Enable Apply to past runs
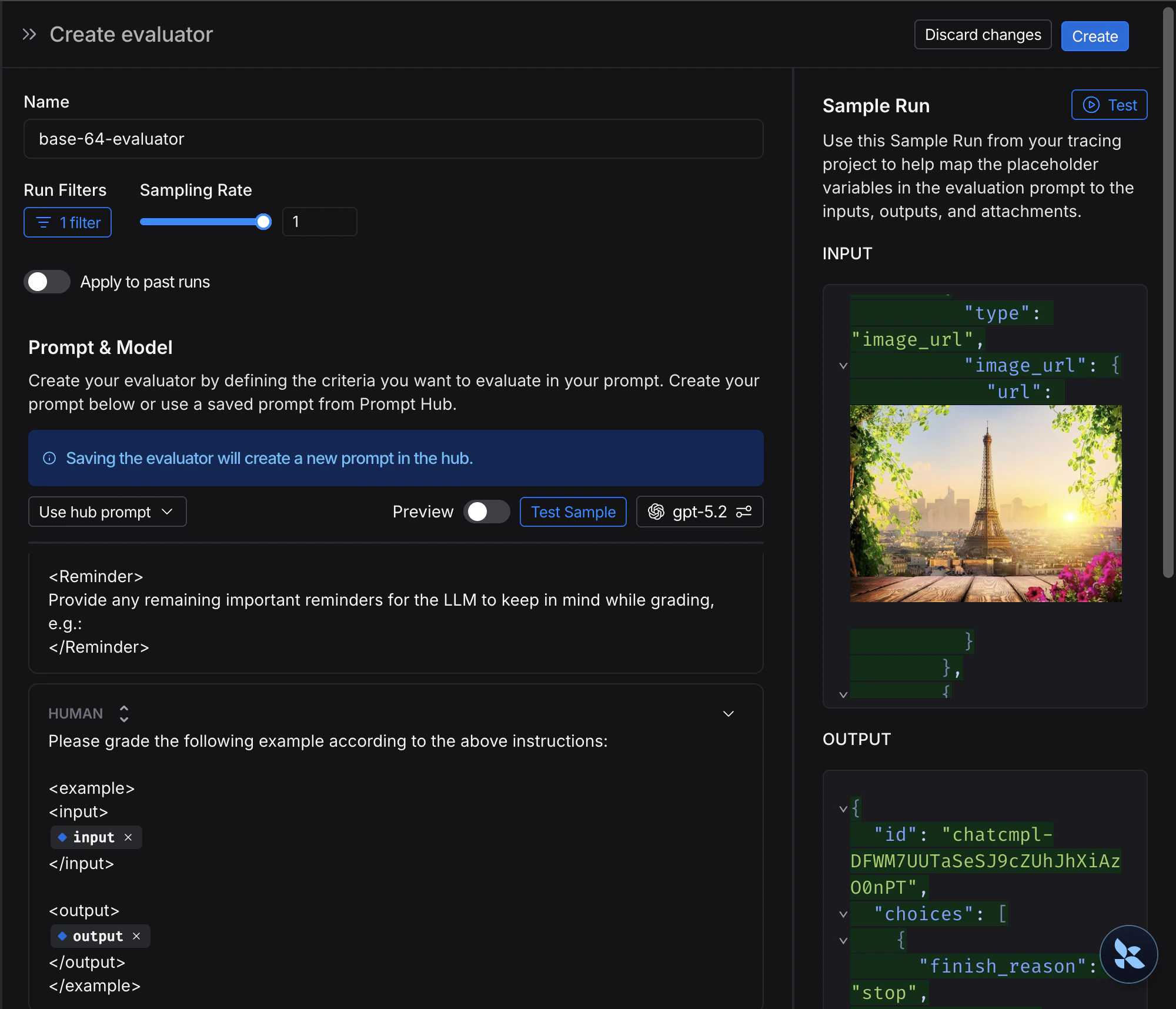Viewport: 1176px width, 1009px height. pyautogui.click(x=46, y=282)
